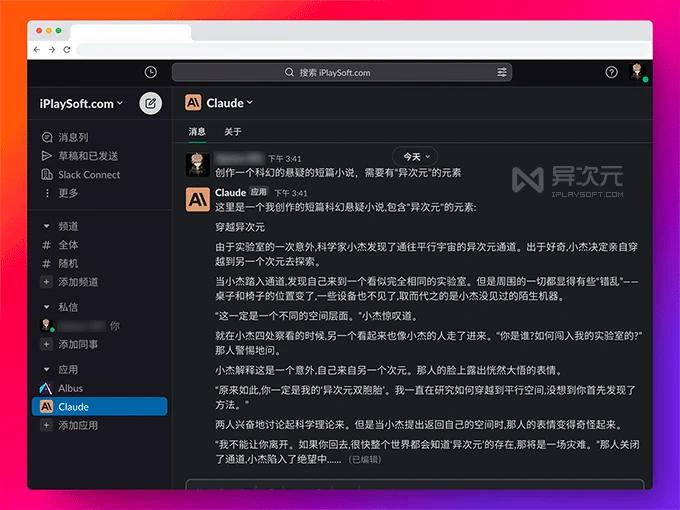Expand the iPlaySoft.com workspace menu

(x=81, y=104)
